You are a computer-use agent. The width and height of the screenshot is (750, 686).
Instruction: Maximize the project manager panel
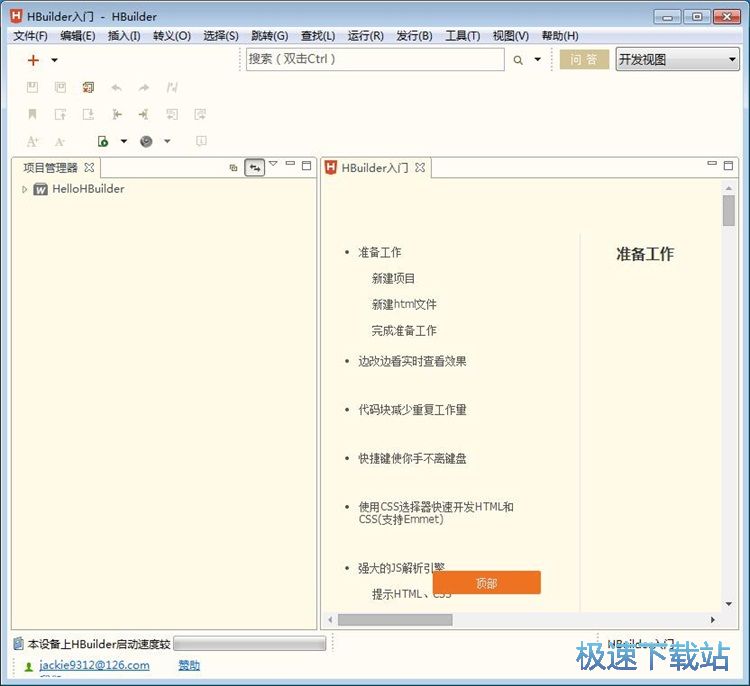point(306,166)
